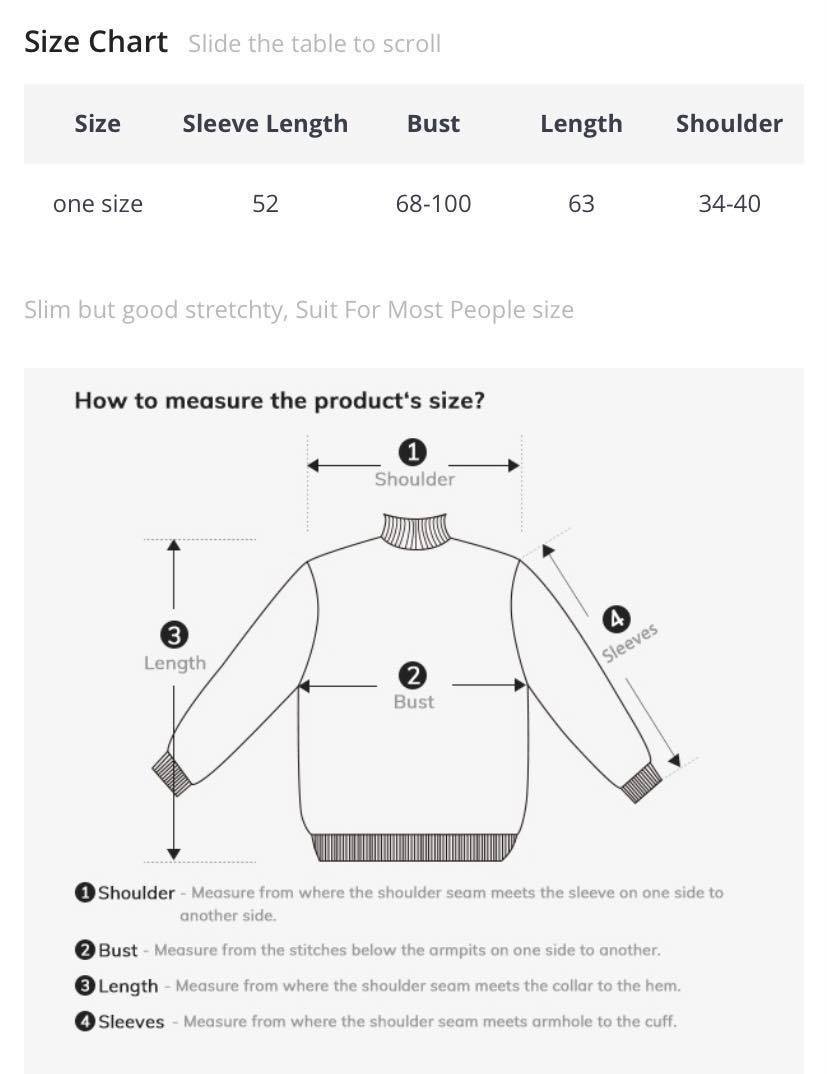
Task: Click the 34-40 shoulder value cell
Action: click(x=729, y=203)
